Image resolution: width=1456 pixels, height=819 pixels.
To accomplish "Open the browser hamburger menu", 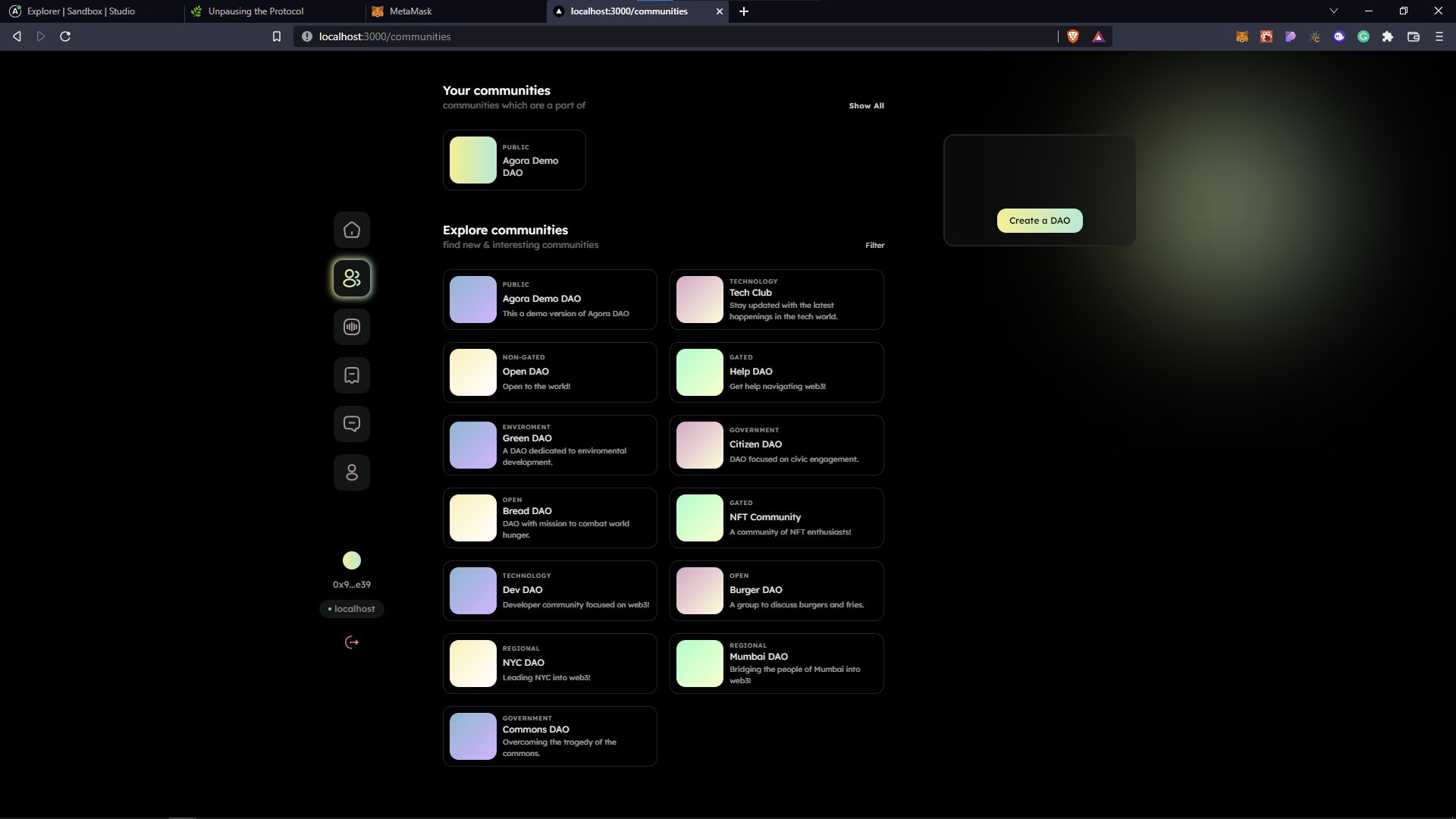I will [1439, 36].
